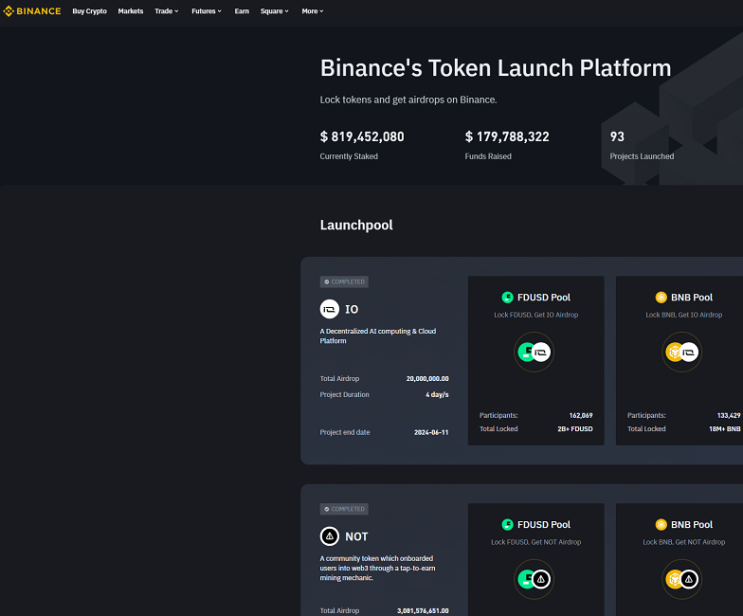Image resolution: width=743 pixels, height=616 pixels.
Task: Open the NOT FDUSD Pool card heading
Action: (544, 525)
